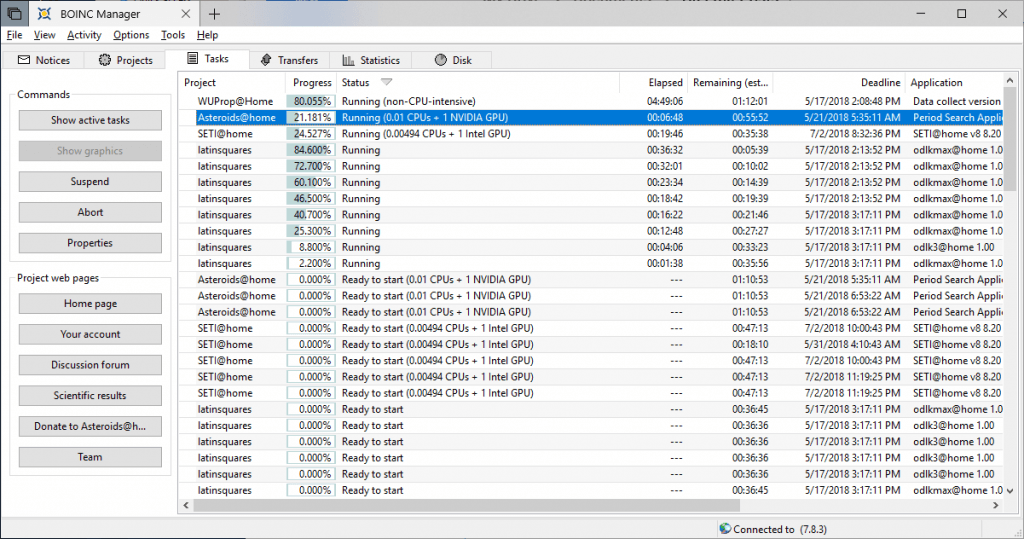Click the bar chart icon on Statistics tab
The width and height of the screenshot is (1024, 539).
pyautogui.click(x=348, y=59)
